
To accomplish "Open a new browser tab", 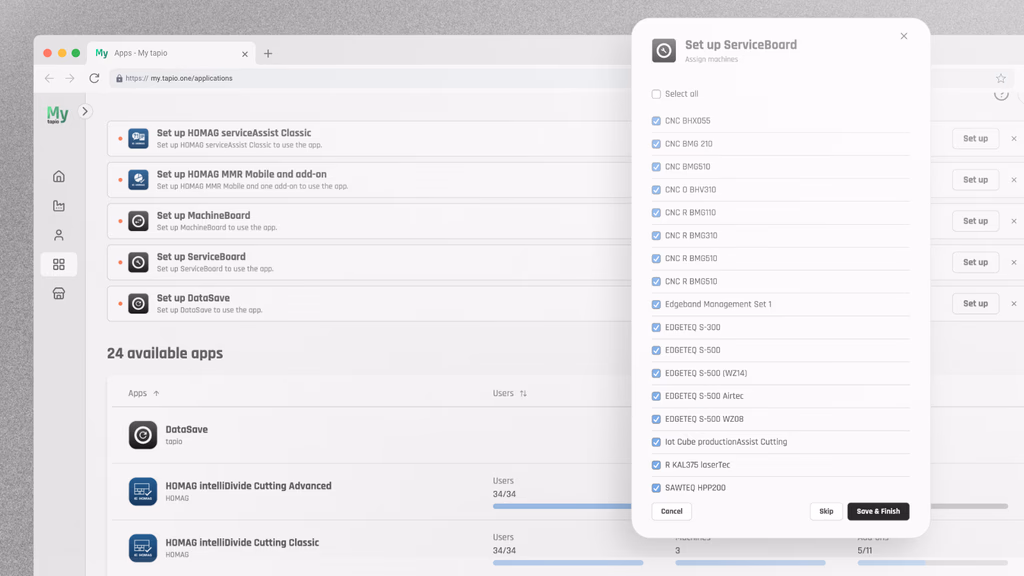I will click(x=268, y=53).
